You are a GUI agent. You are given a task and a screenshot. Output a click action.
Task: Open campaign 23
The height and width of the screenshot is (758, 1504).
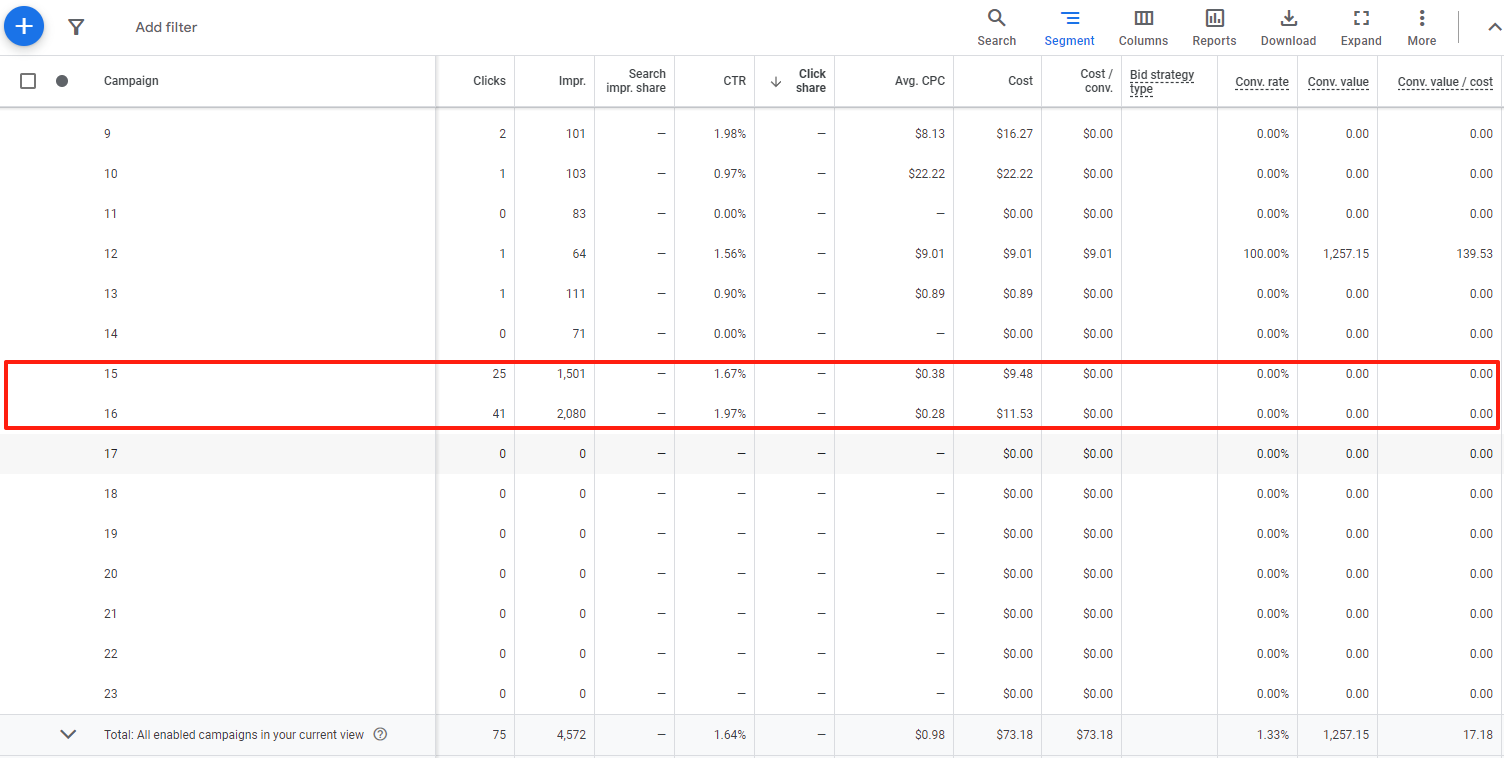click(110, 694)
